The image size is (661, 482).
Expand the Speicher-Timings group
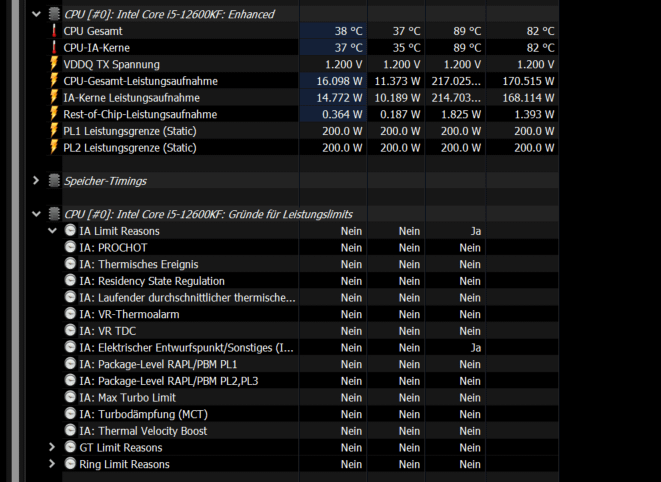(x=36, y=181)
